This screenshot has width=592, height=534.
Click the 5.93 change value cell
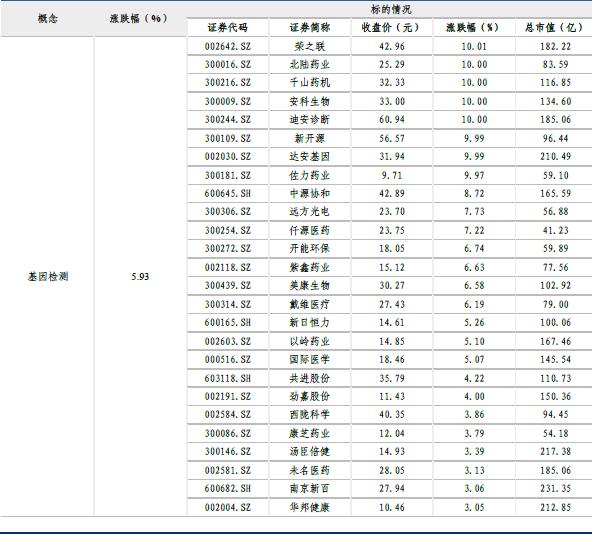[x=140, y=276]
